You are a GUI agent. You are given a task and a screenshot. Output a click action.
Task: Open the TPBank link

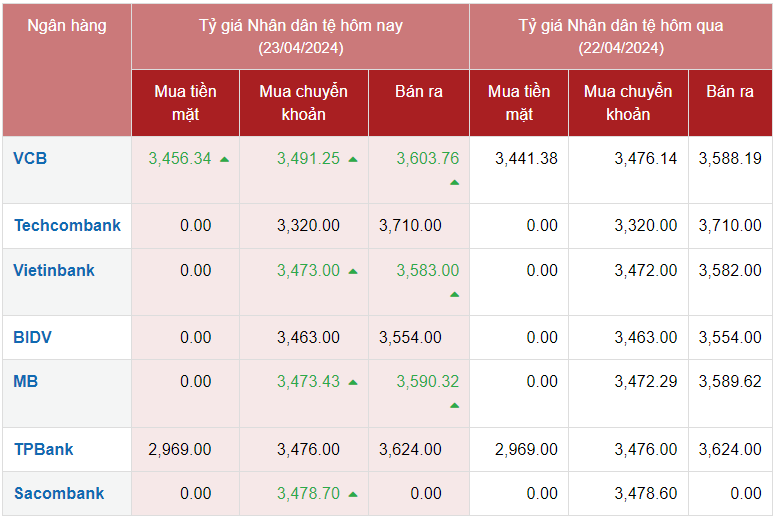coord(44,449)
